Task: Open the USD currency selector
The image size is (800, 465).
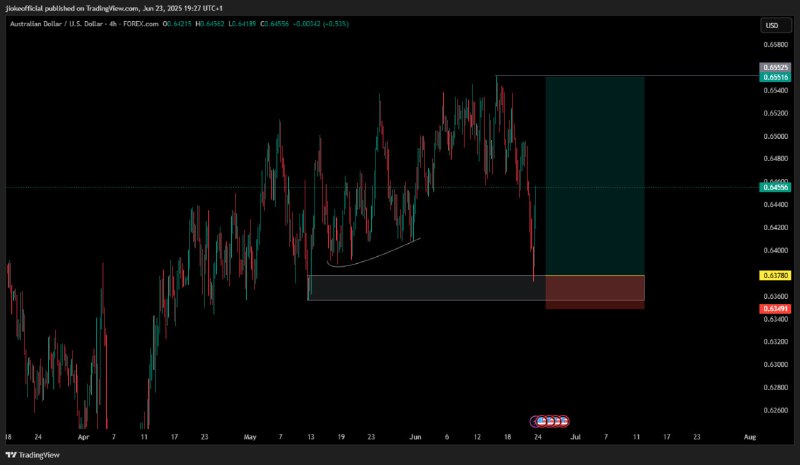Action: 774,26
